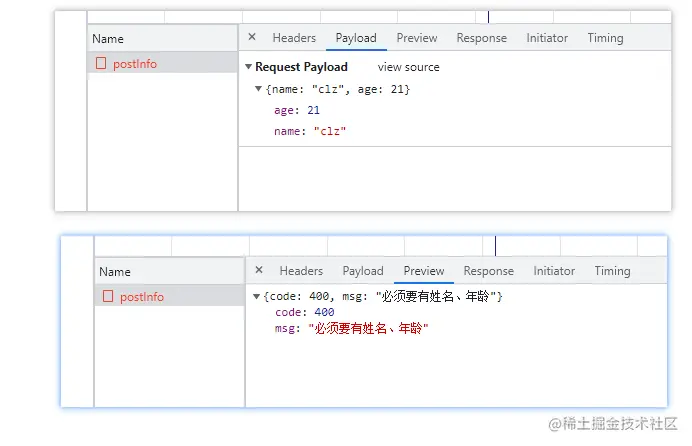This screenshot has width=692, height=446.
Task: Show the Initiator tab in the lower panel
Action: click(554, 271)
